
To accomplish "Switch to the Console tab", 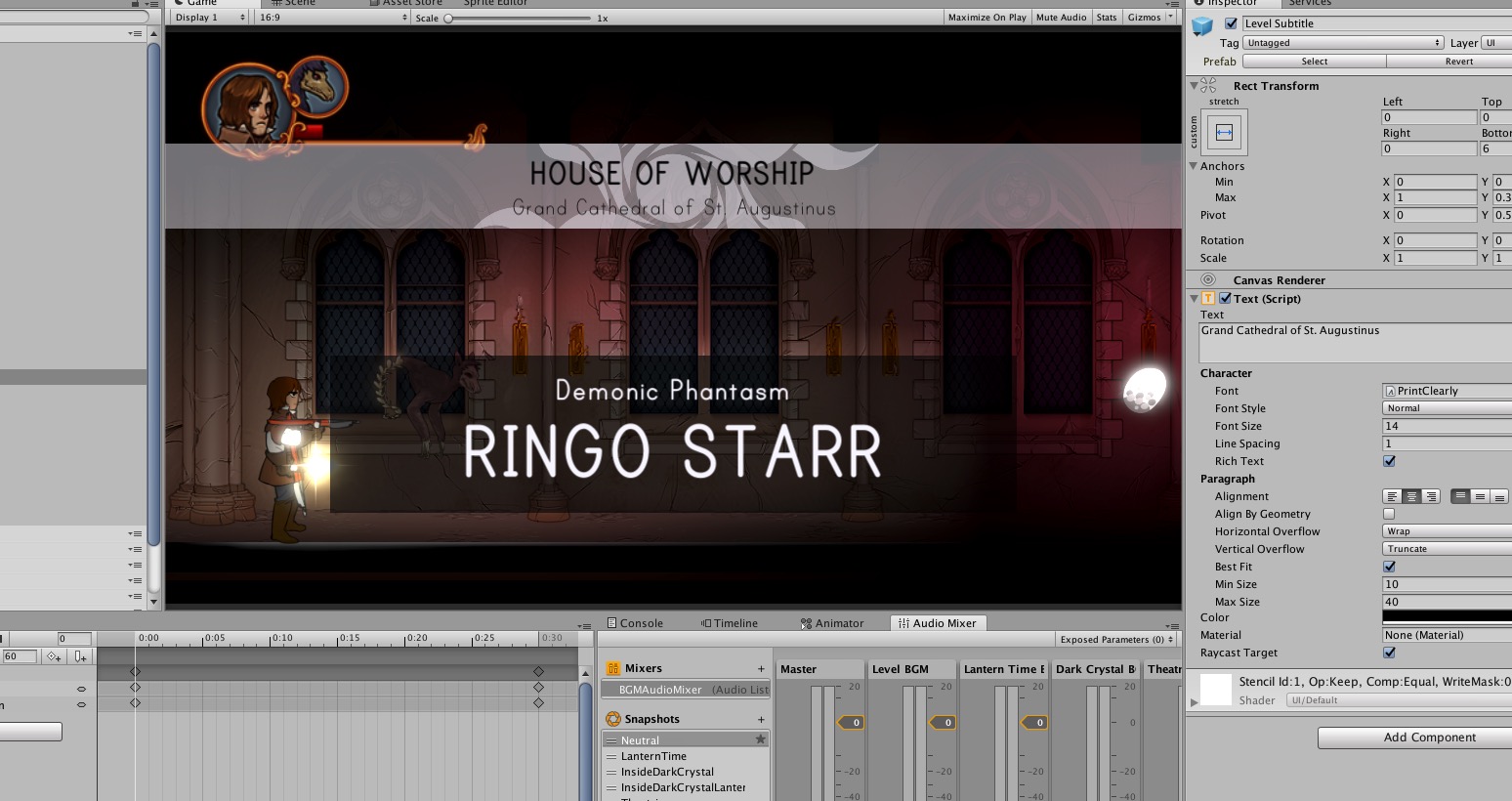I will (635, 623).
